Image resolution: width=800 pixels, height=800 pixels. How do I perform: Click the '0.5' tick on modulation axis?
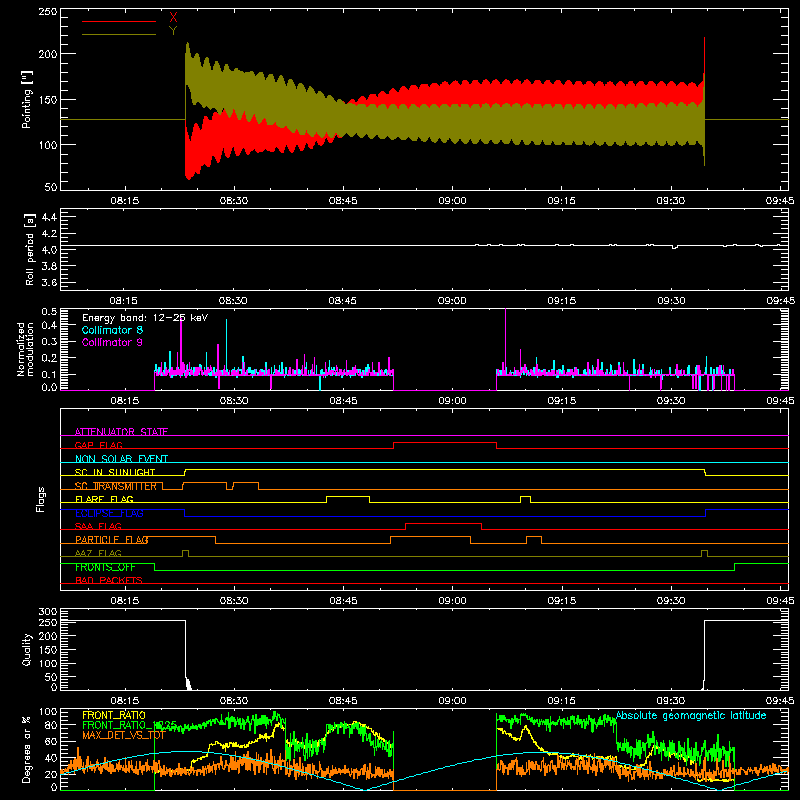[49, 312]
